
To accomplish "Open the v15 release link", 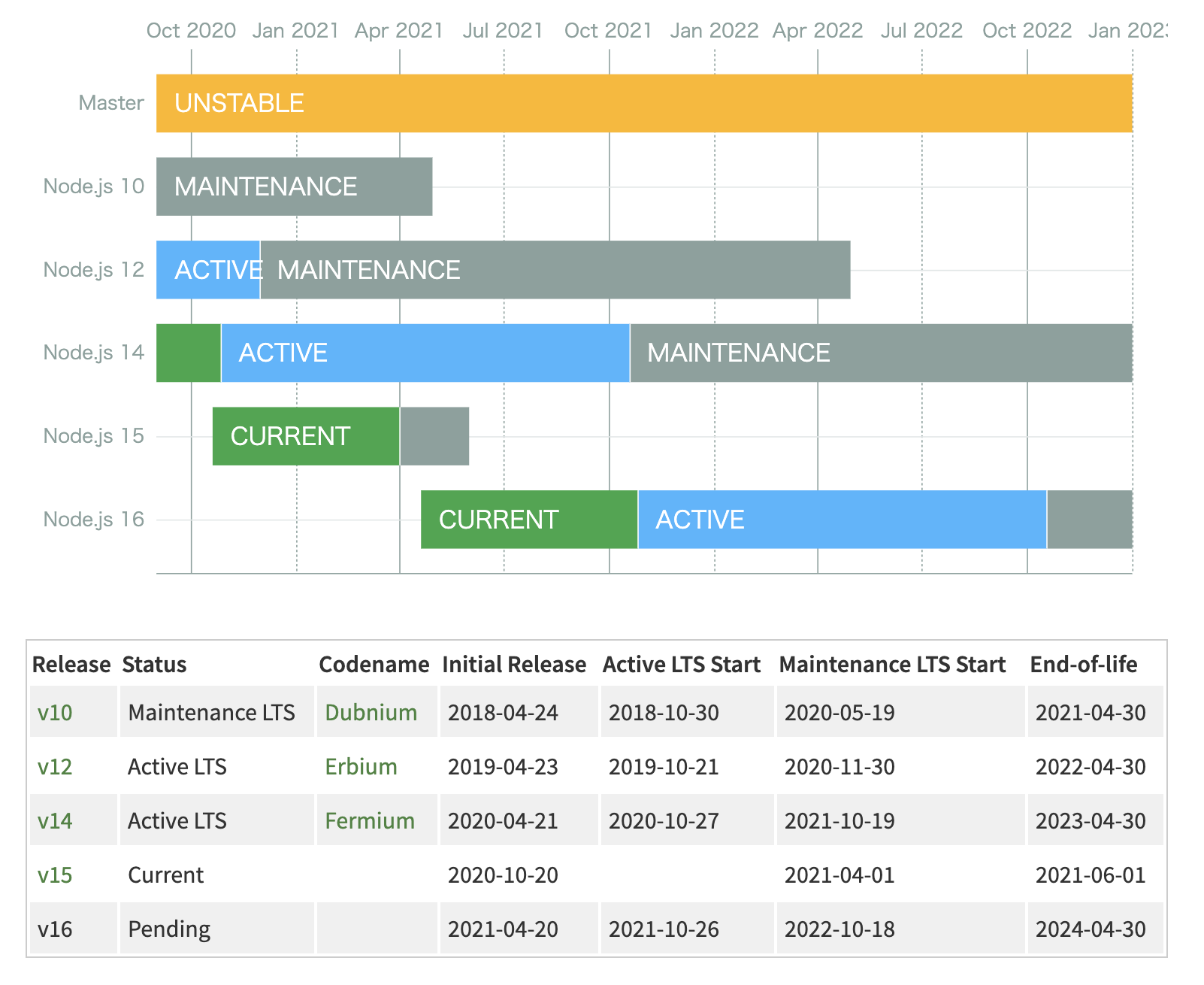I will click(55, 874).
